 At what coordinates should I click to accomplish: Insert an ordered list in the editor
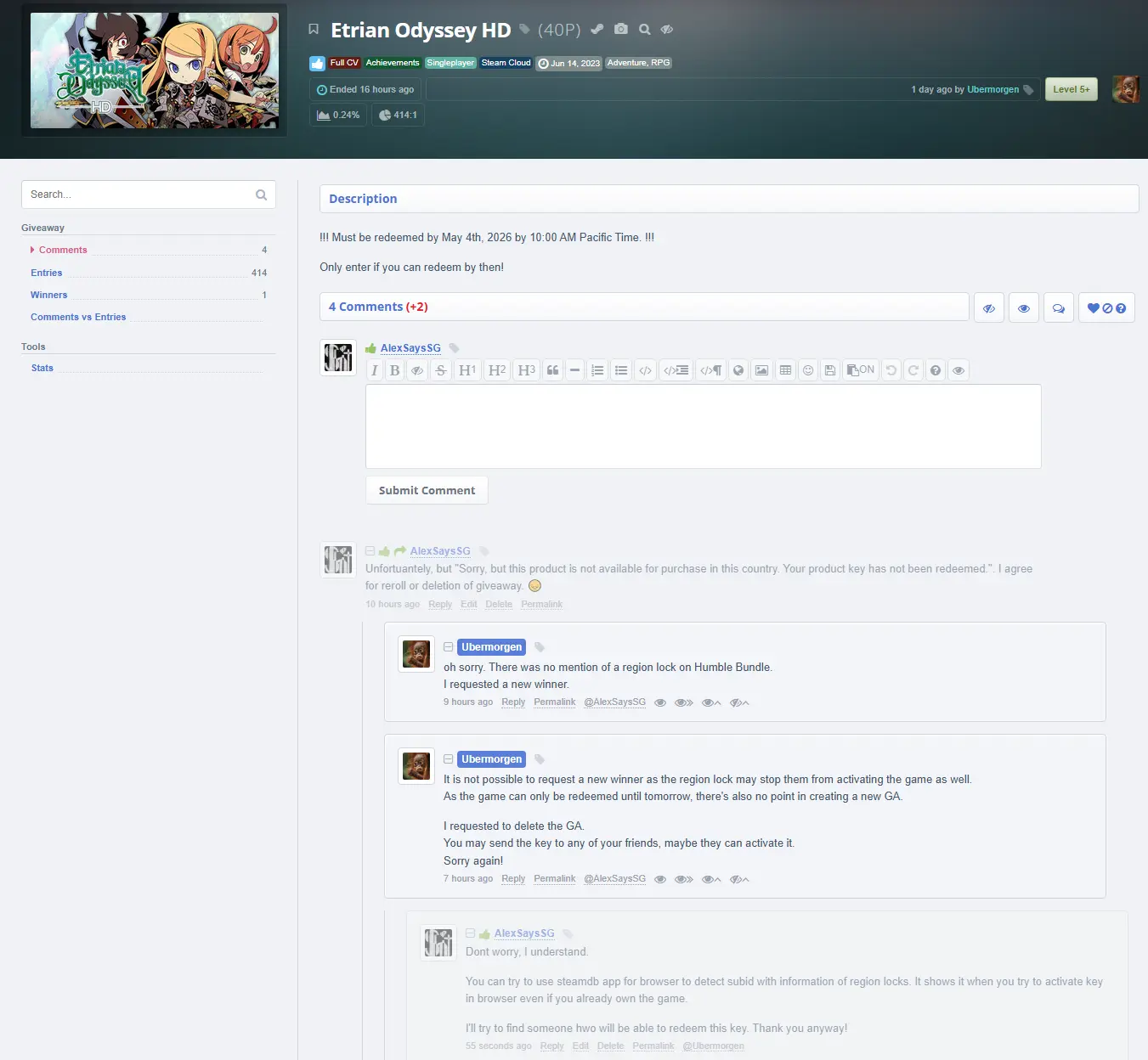click(597, 370)
